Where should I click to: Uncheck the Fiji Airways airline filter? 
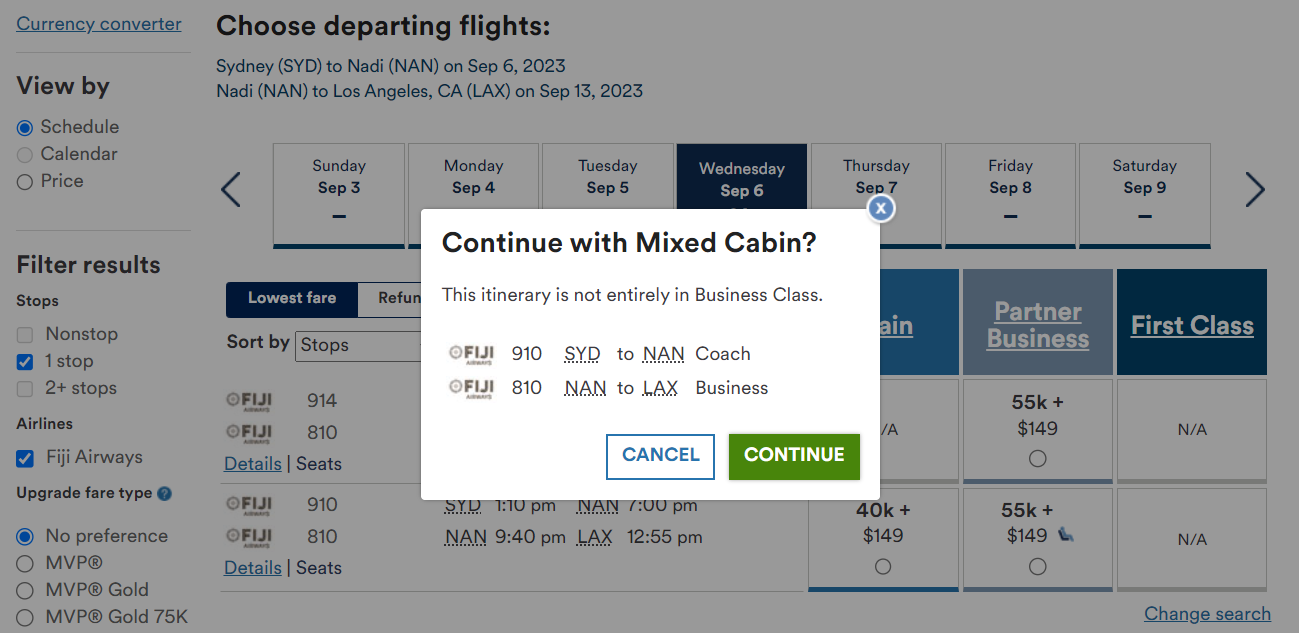(x=26, y=457)
